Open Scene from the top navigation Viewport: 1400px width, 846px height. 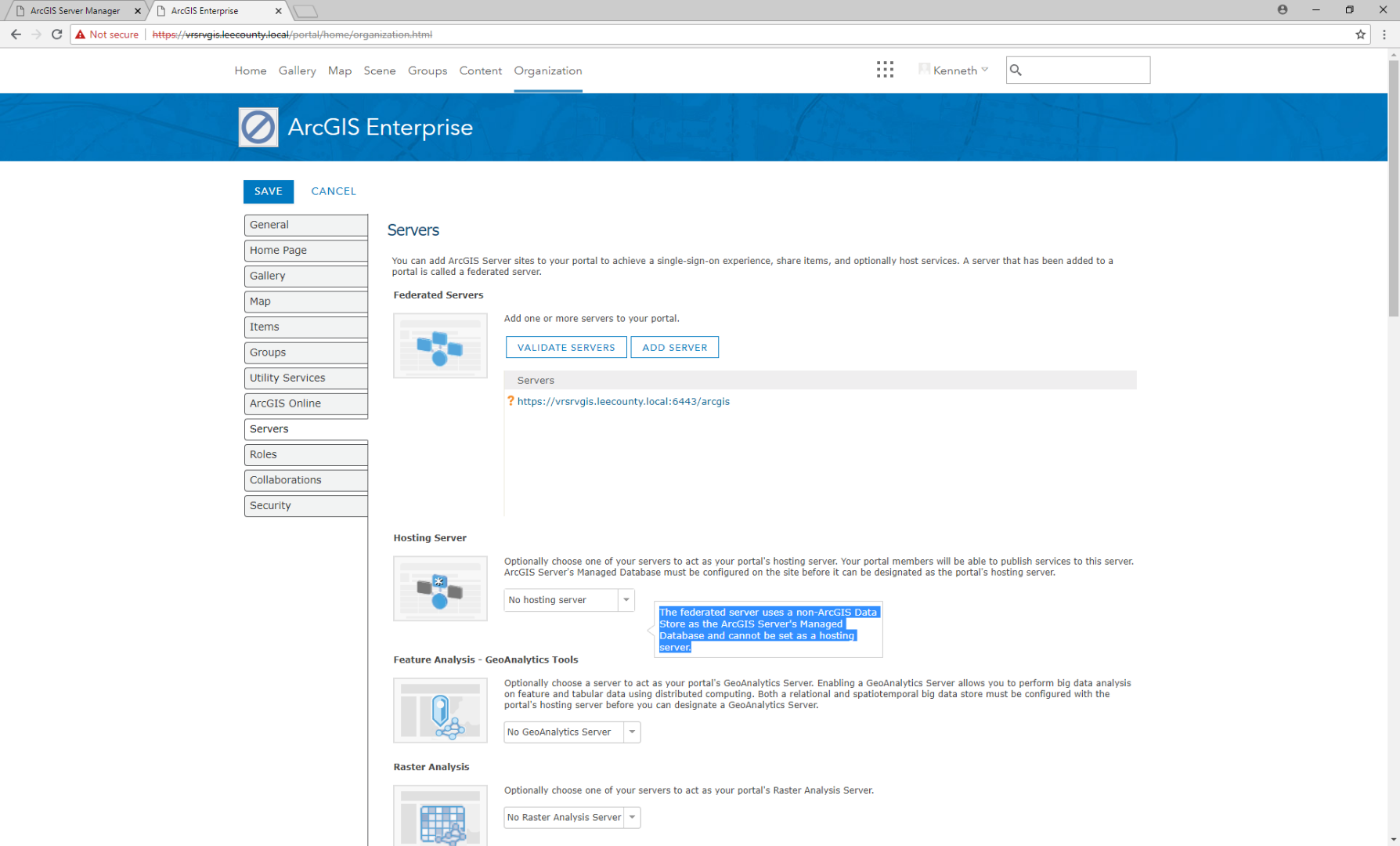point(380,70)
